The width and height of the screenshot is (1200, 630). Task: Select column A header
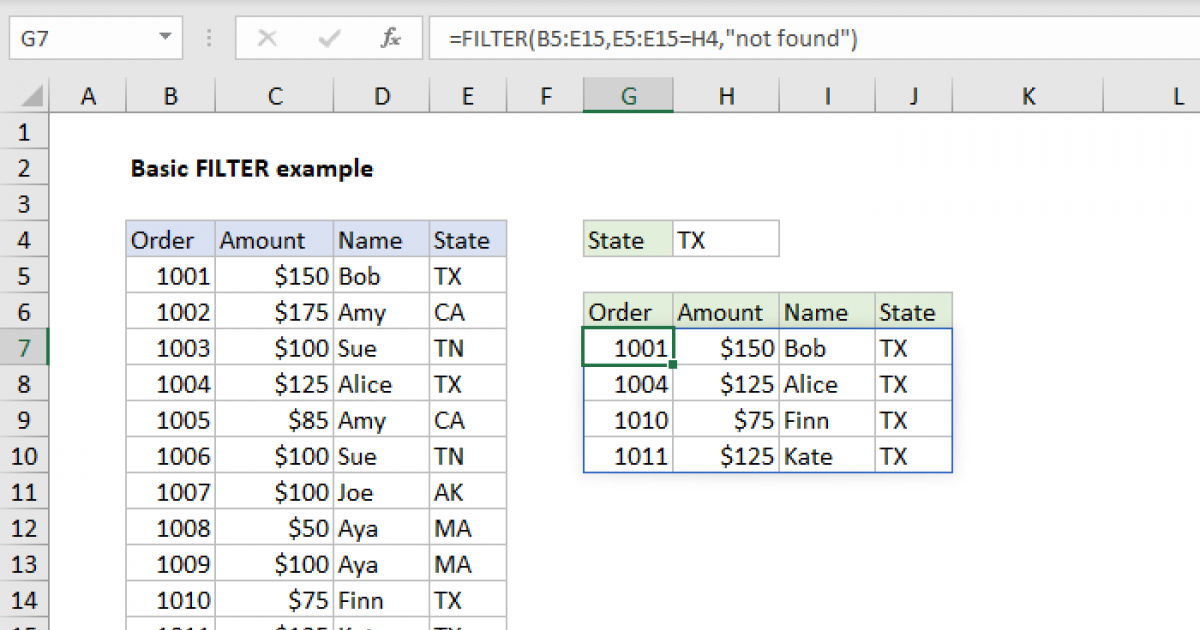click(88, 96)
